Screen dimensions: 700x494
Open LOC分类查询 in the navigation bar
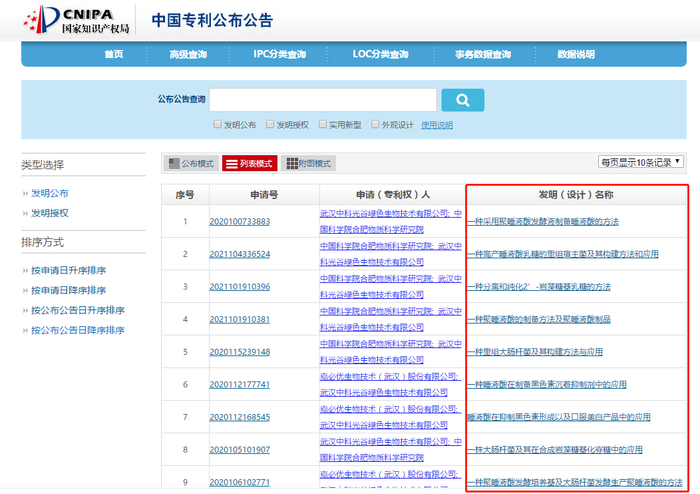380,54
